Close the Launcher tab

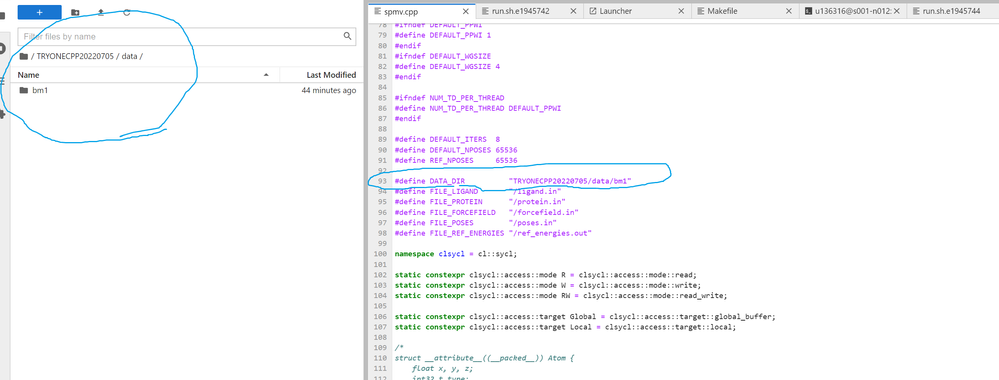click(x=681, y=11)
